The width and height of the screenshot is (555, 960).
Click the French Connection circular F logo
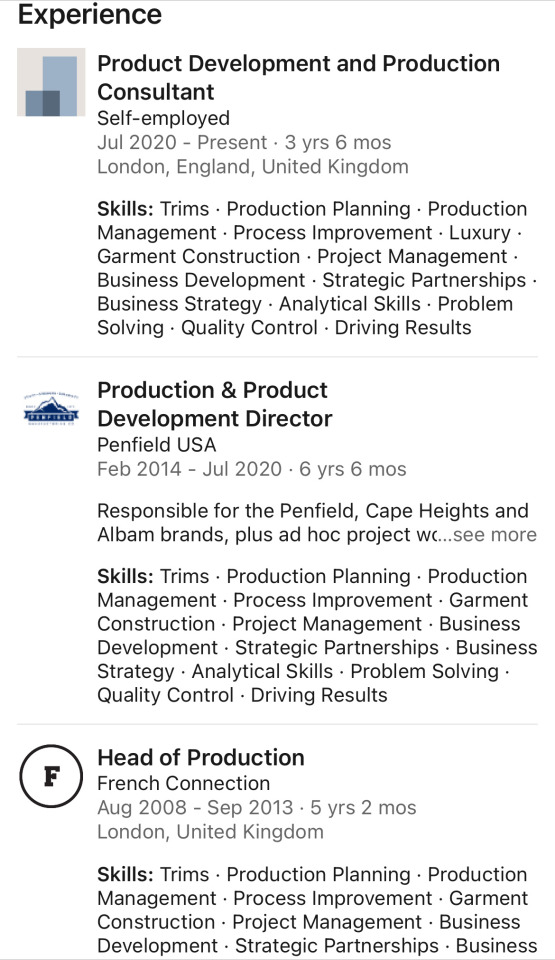[x=51, y=776]
